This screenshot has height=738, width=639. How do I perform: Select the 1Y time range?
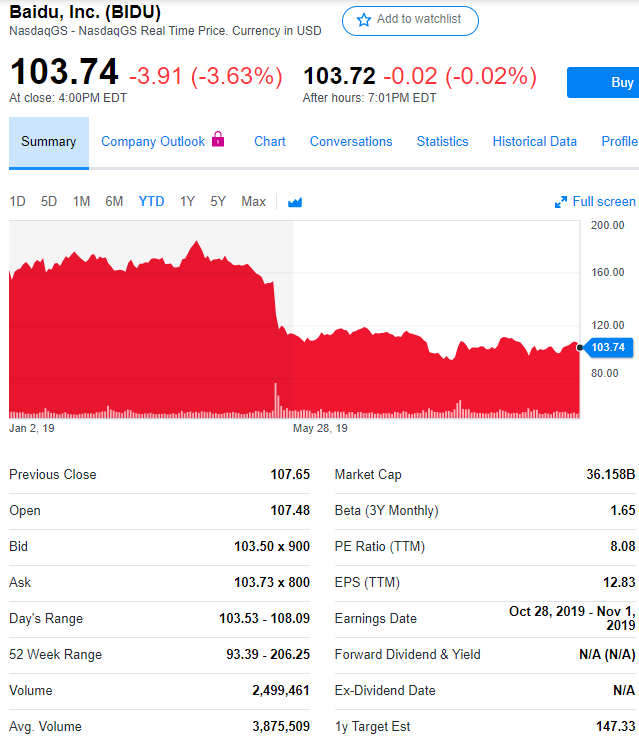pyautogui.click(x=187, y=202)
